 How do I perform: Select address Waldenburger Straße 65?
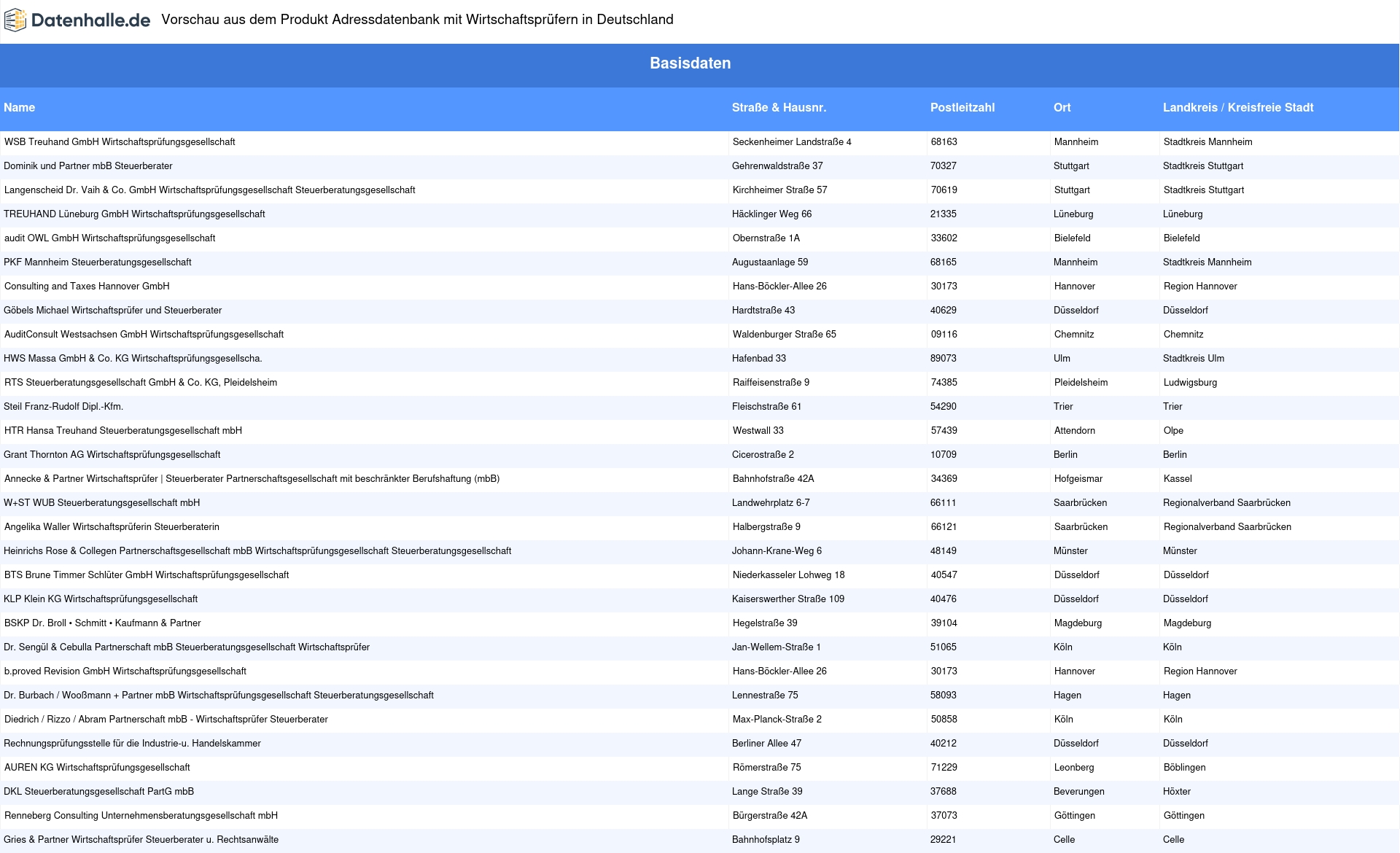(x=785, y=335)
